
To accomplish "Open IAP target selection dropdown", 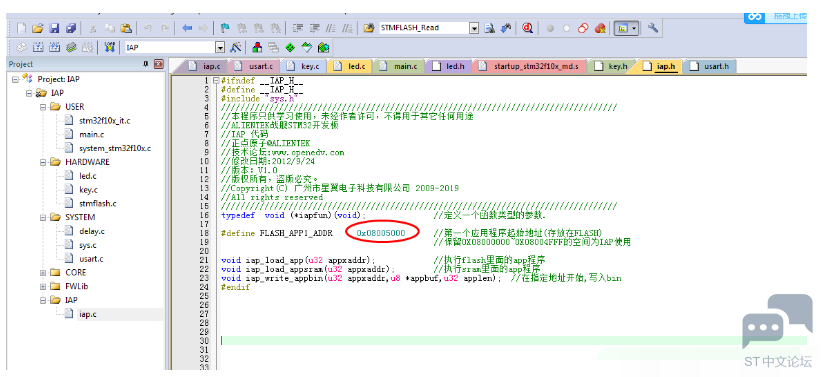I will pos(220,47).
